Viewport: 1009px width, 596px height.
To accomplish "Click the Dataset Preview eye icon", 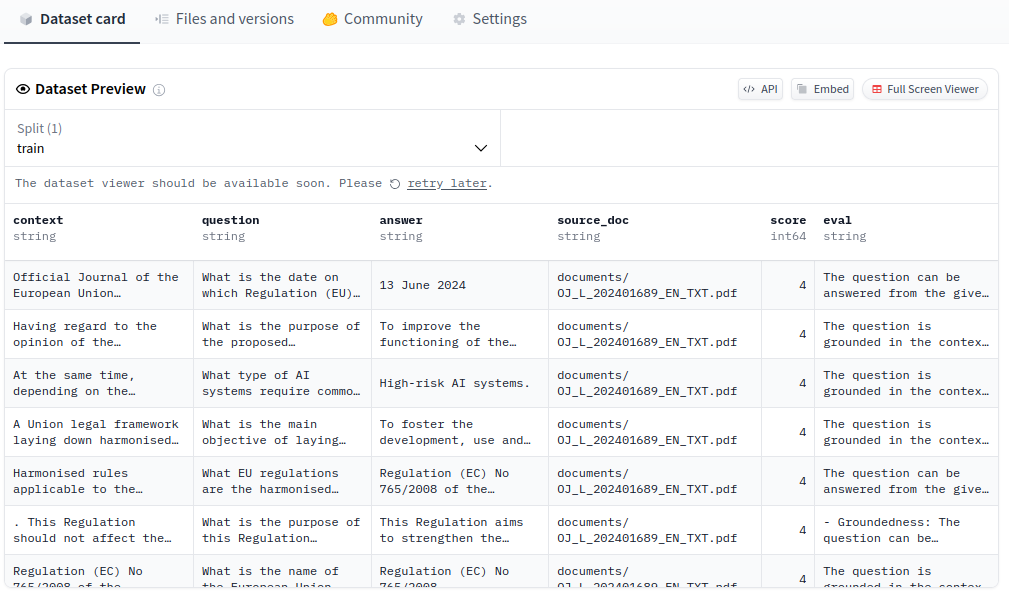I will pos(23,89).
